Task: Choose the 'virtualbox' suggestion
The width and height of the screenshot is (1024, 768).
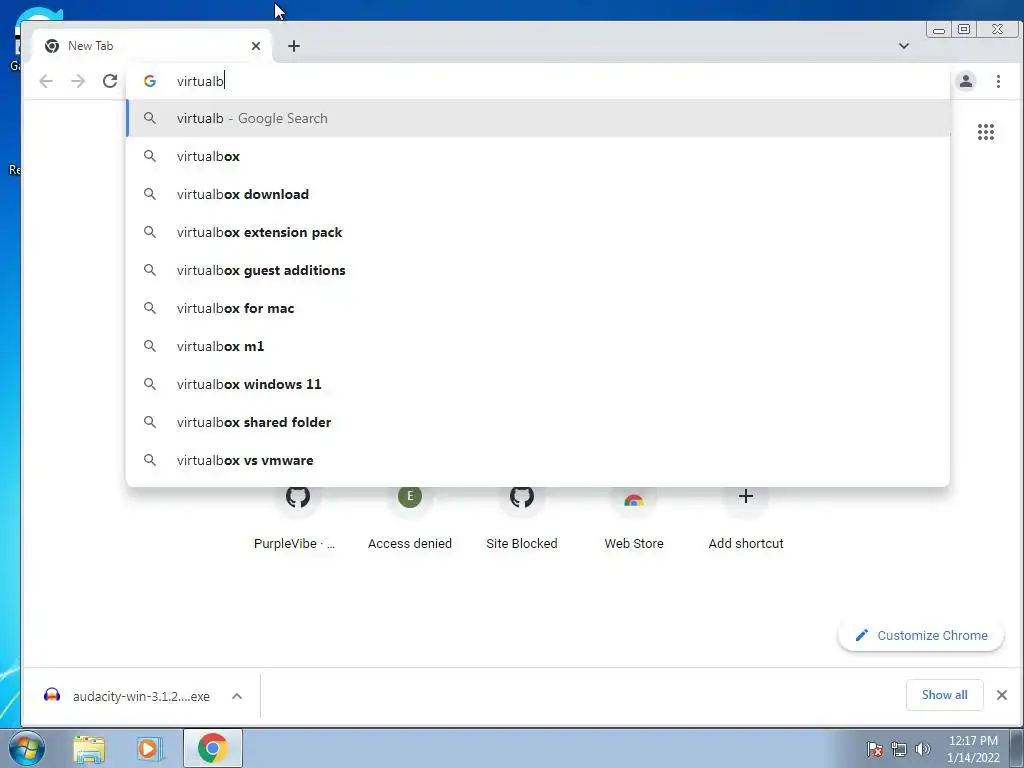Action: click(x=538, y=156)
